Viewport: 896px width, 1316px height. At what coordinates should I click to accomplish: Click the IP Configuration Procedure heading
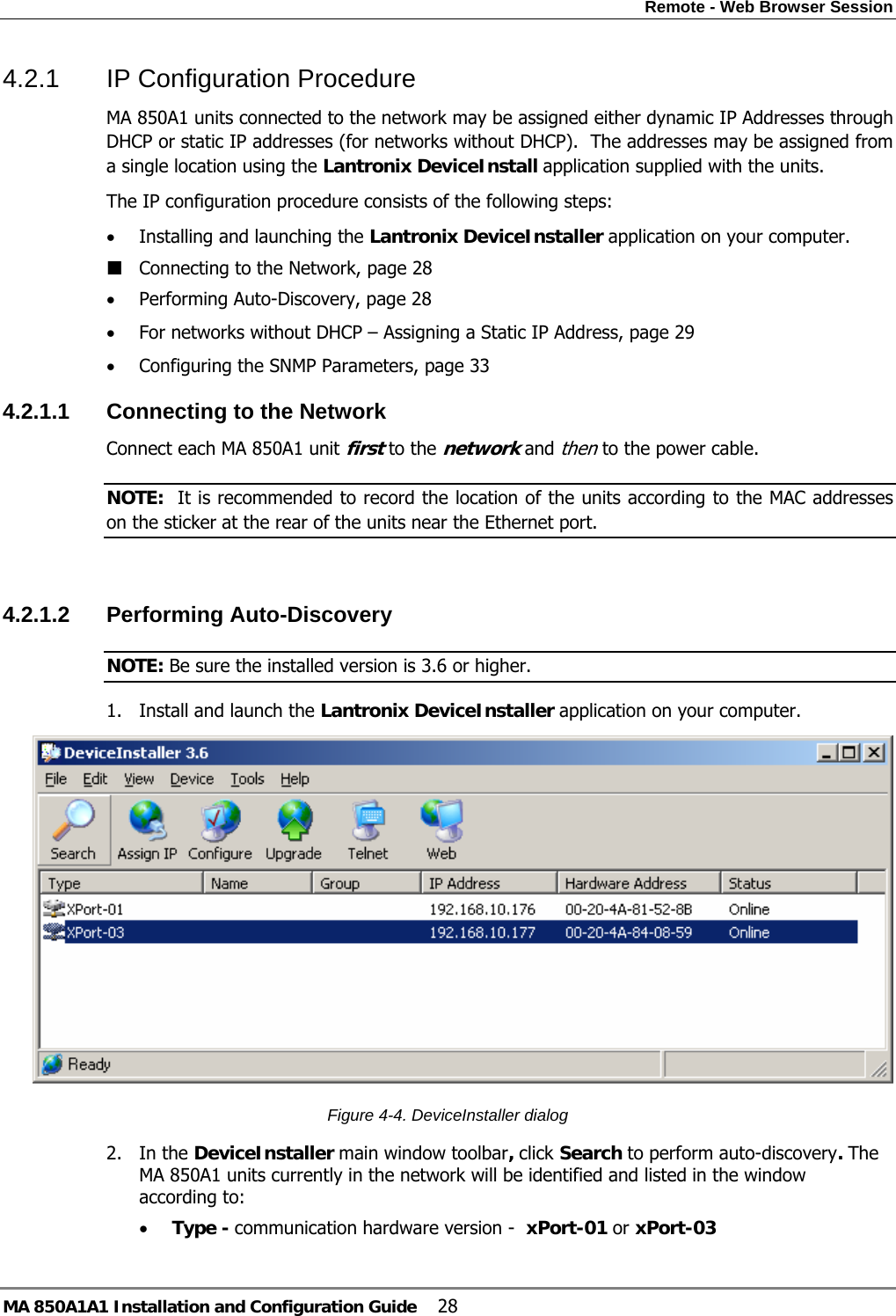tap(260, 78)
